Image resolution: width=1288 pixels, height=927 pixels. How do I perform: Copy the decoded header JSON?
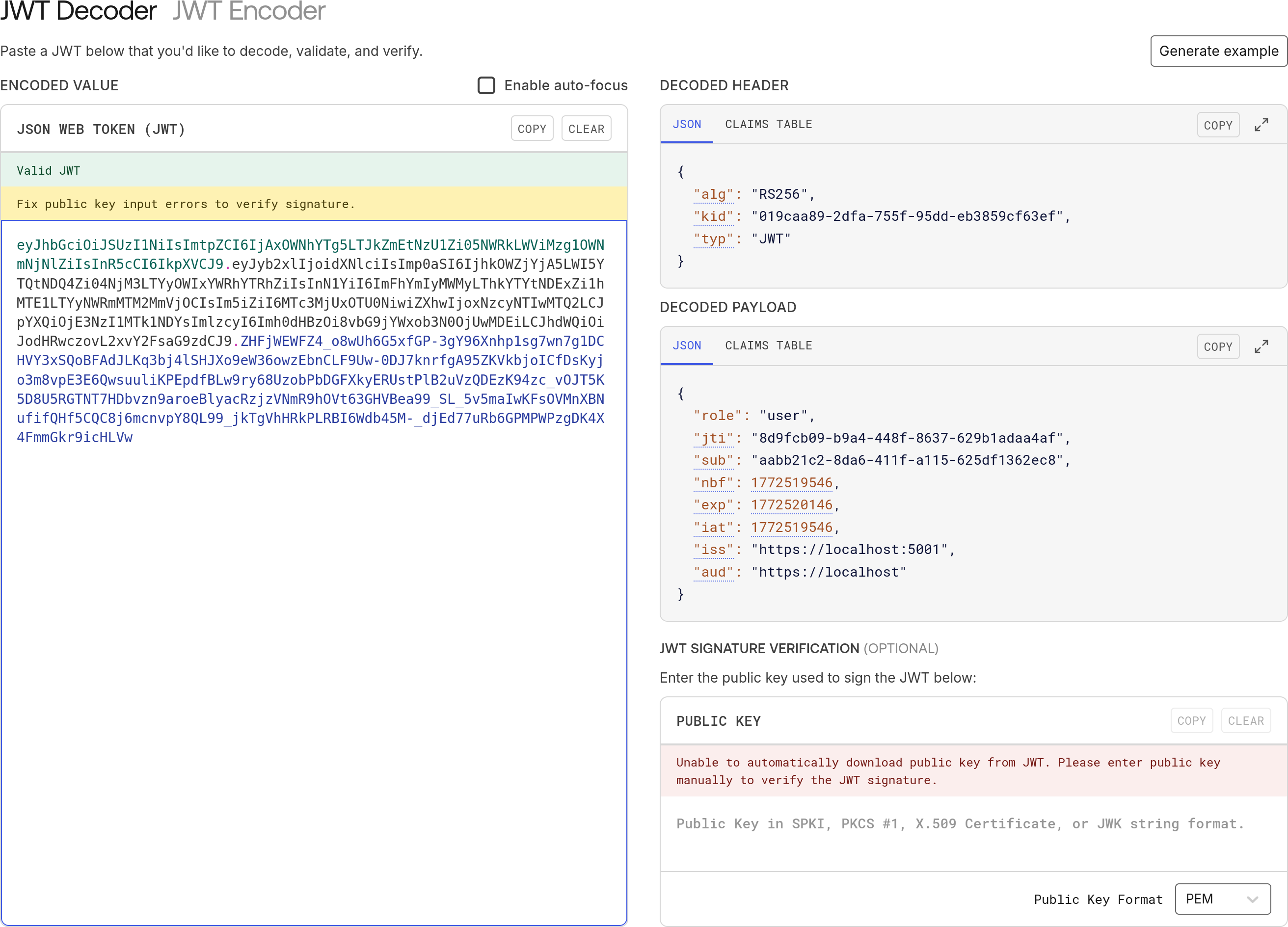point(1218,126)
